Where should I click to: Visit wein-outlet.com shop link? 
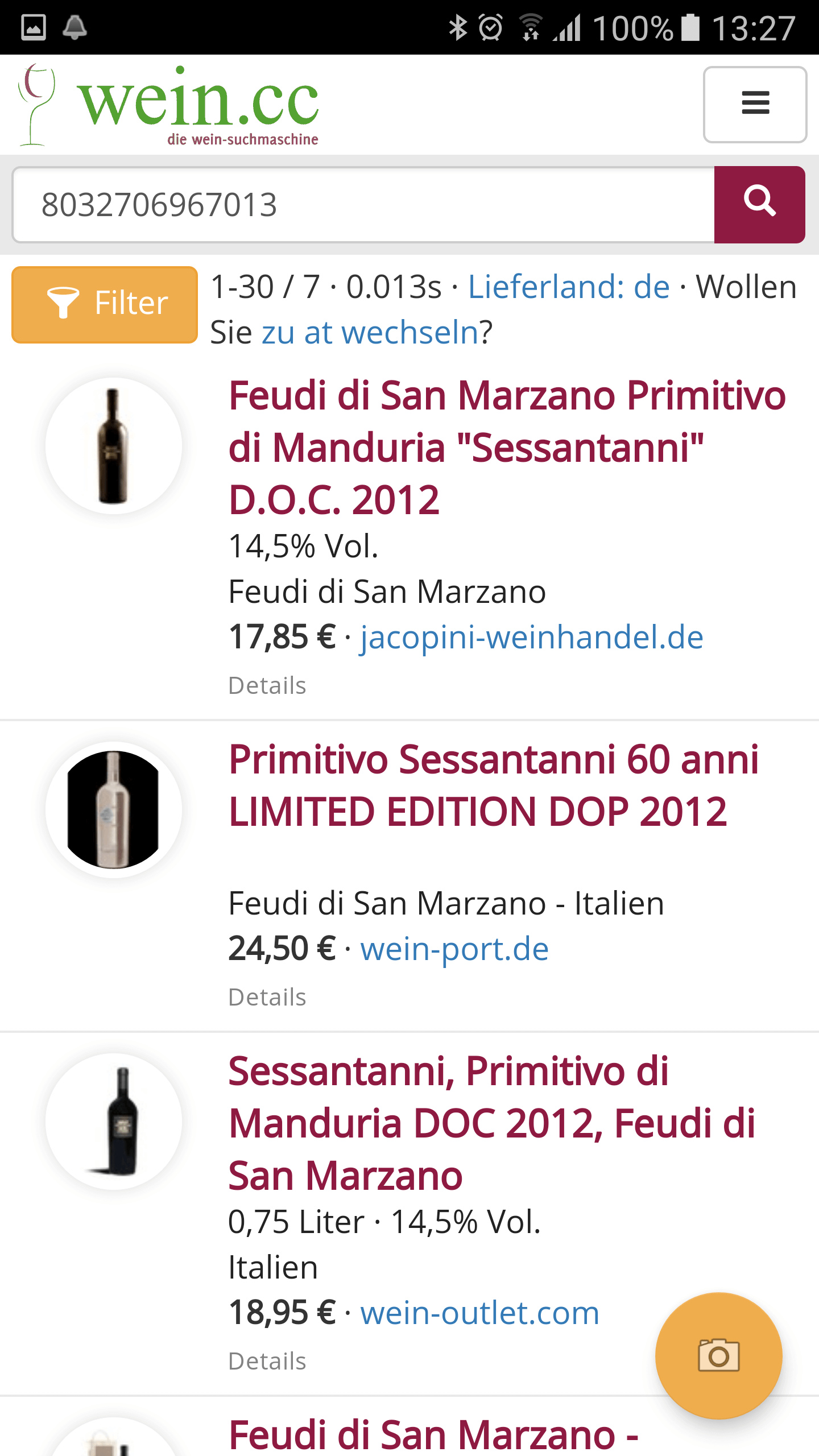[480, 1313]
